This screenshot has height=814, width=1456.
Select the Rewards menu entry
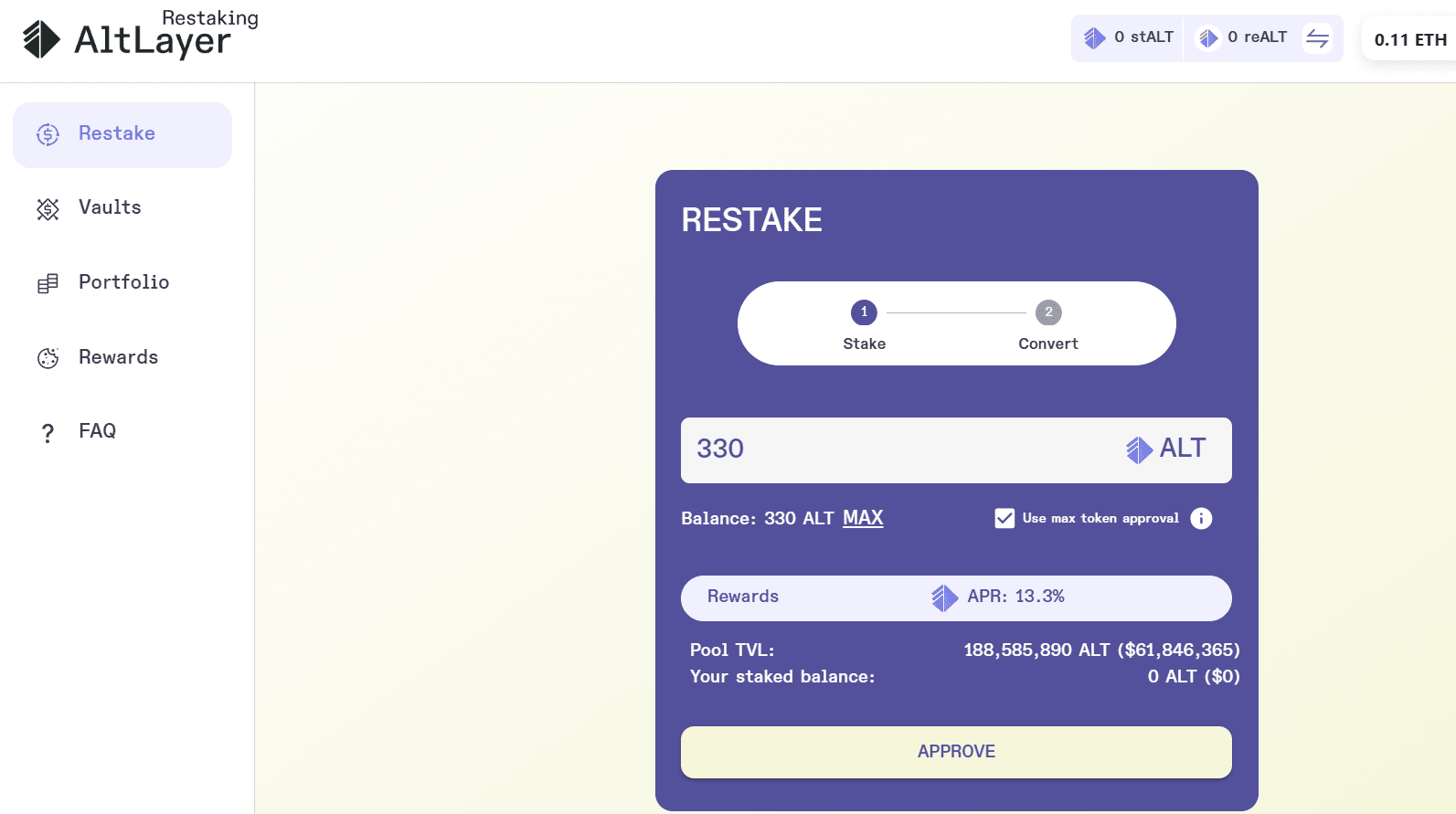coord(118,357)
